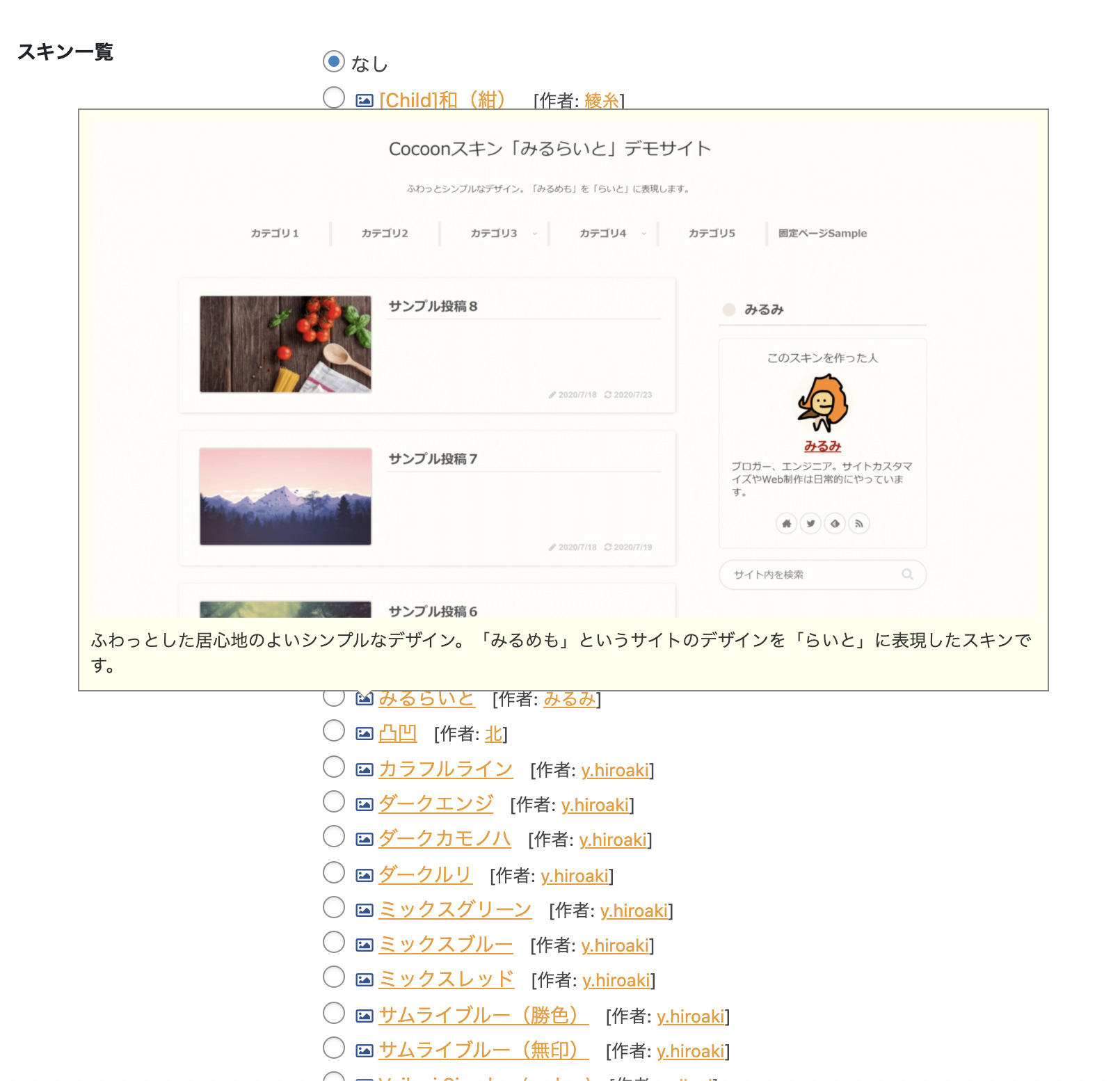Click preview image icon beside ダークカモノハ

coord(364,839)
